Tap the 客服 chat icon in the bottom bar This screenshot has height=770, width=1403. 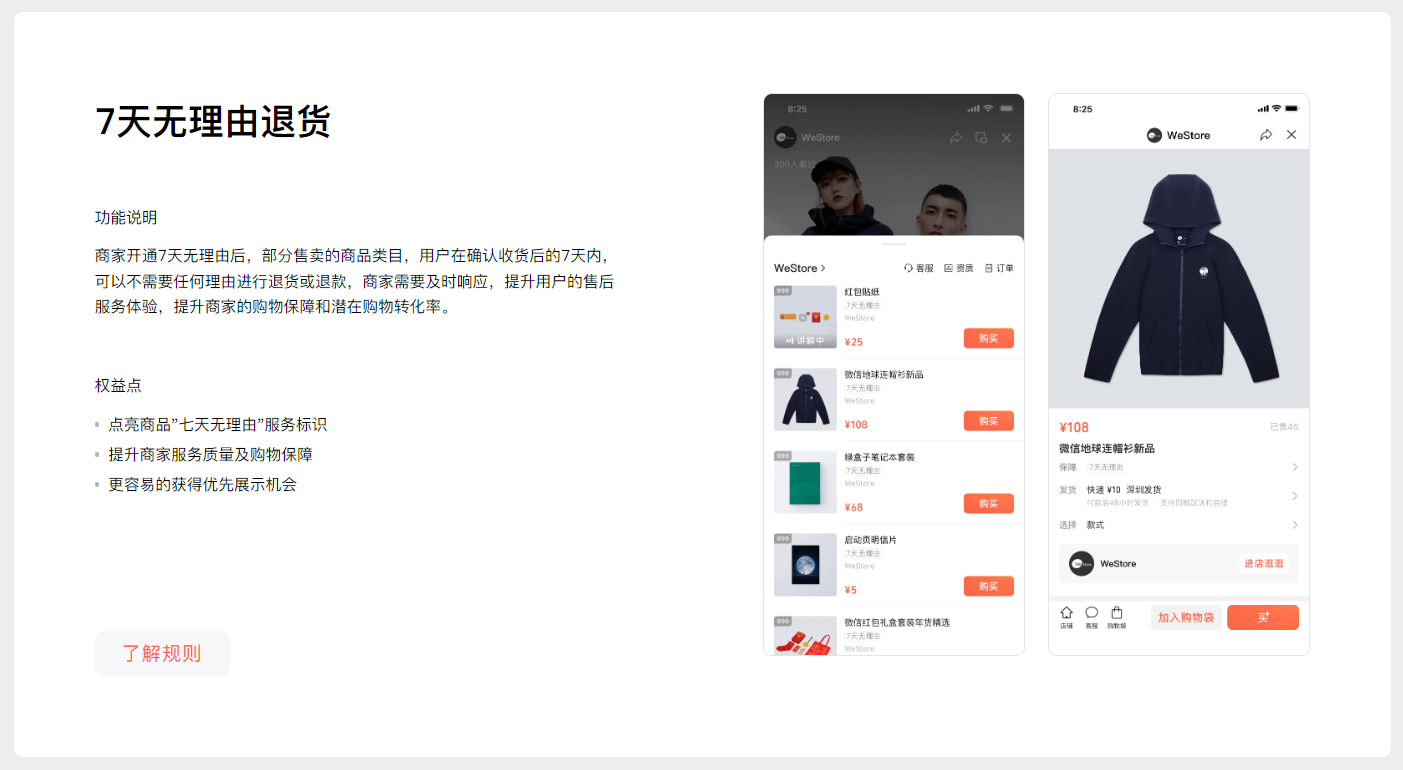click(x=1091, y=617)
